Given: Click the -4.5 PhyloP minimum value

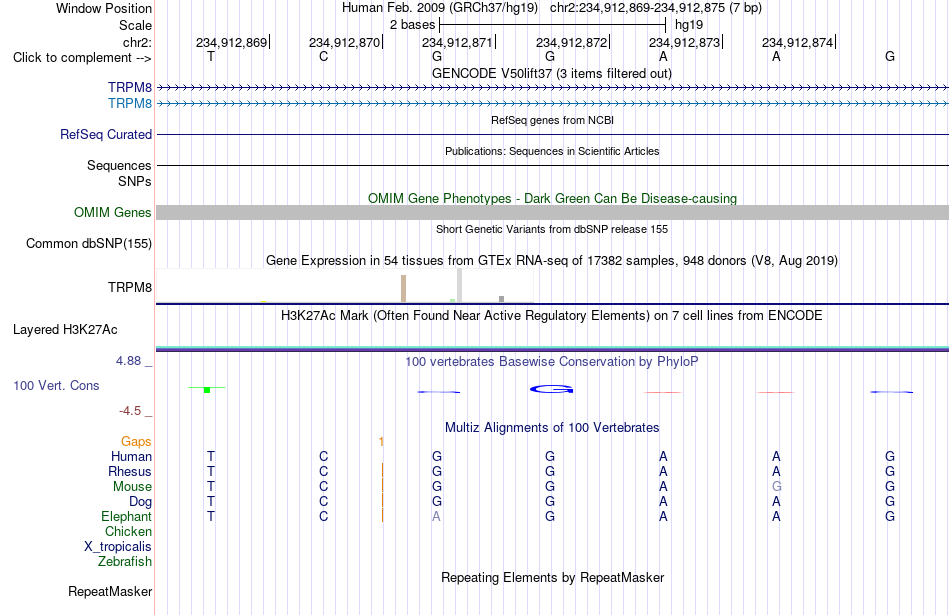Looking at the screenshot, I should point(130,411).
